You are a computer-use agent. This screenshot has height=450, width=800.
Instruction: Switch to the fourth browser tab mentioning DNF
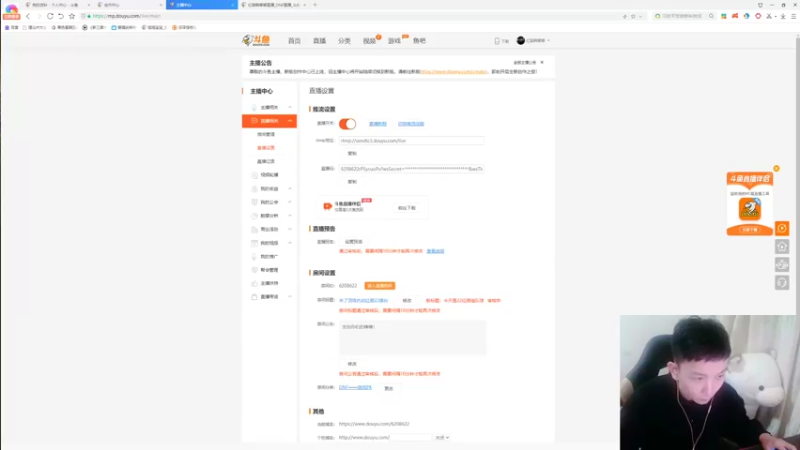coord(273,5)
